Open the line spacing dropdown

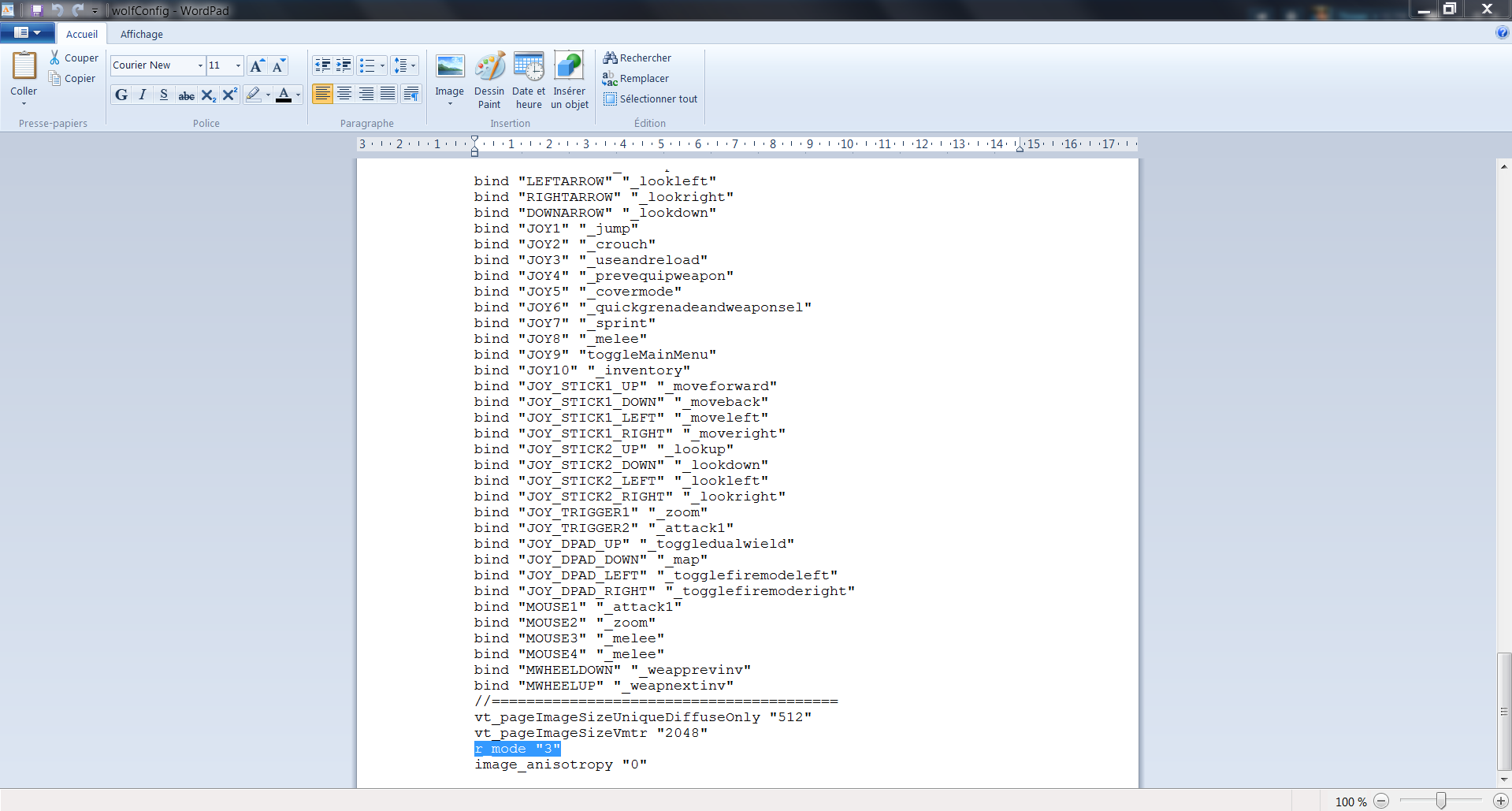pos(405,65)
